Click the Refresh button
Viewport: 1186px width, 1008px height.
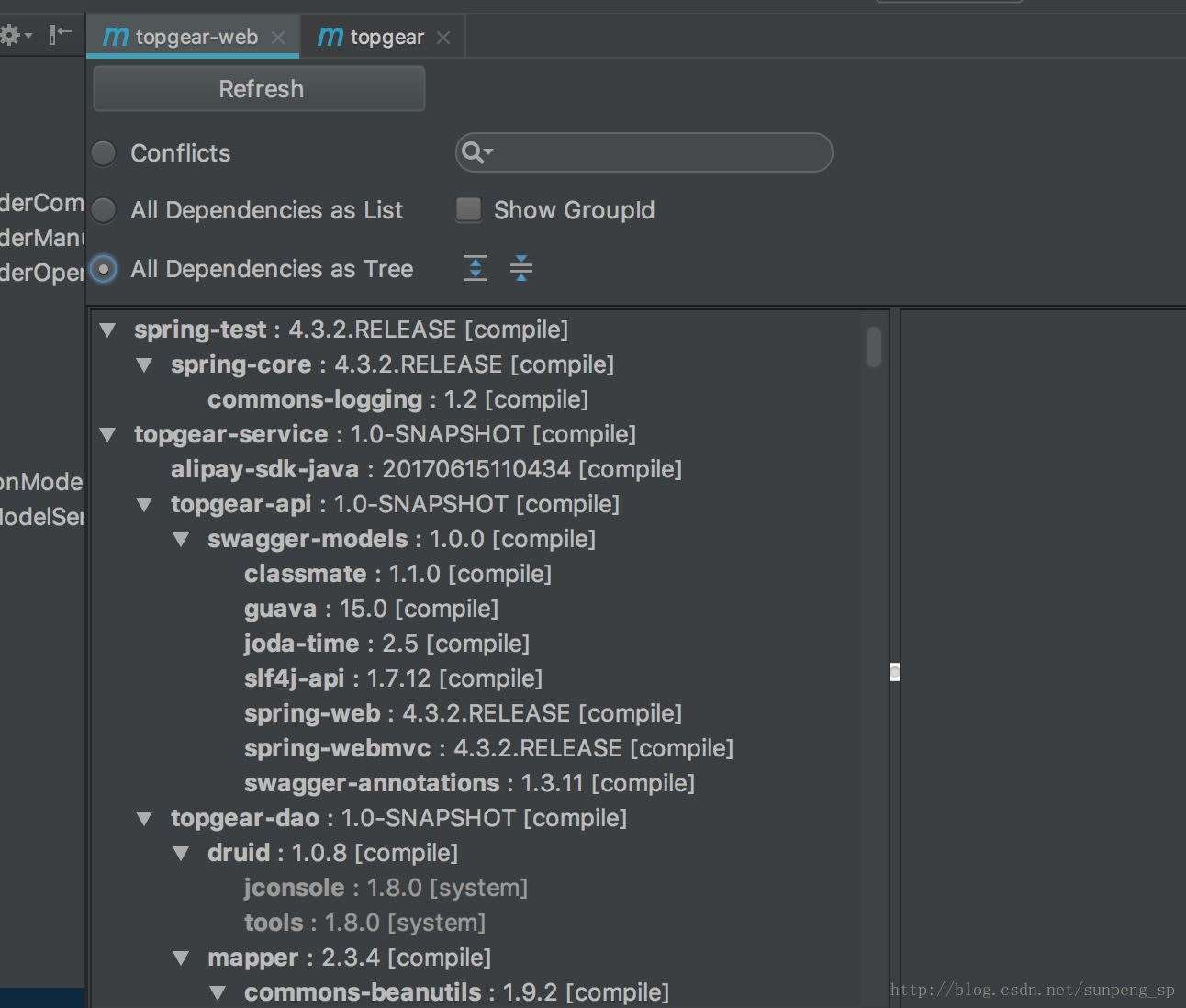(x=260, y=89)
